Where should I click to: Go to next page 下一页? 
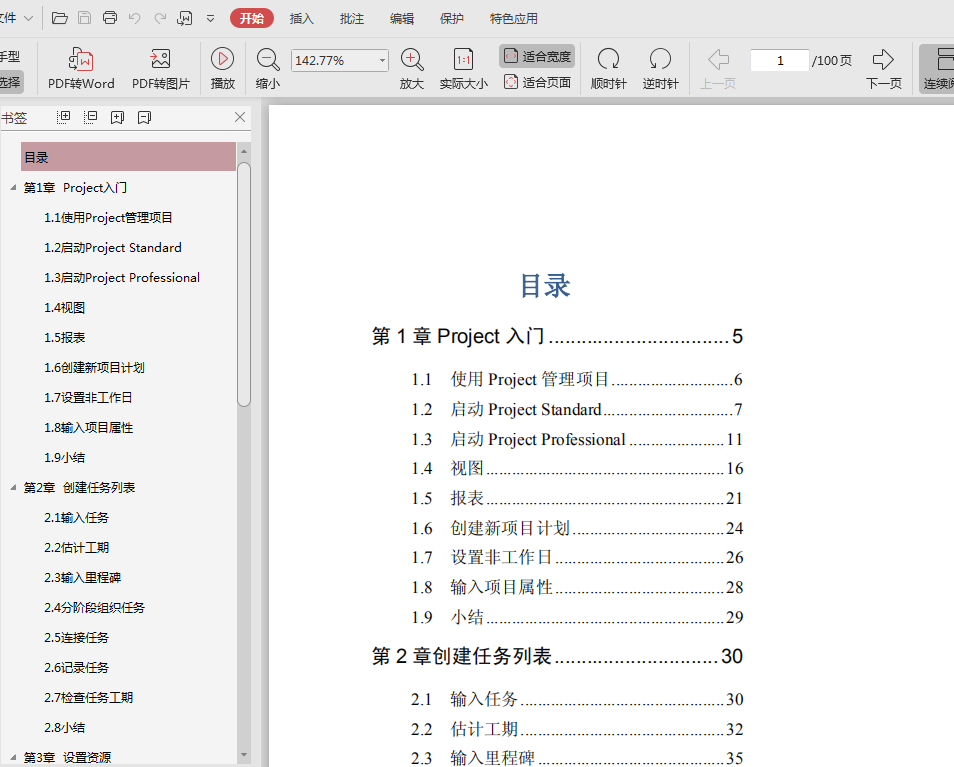coord(883,69)
